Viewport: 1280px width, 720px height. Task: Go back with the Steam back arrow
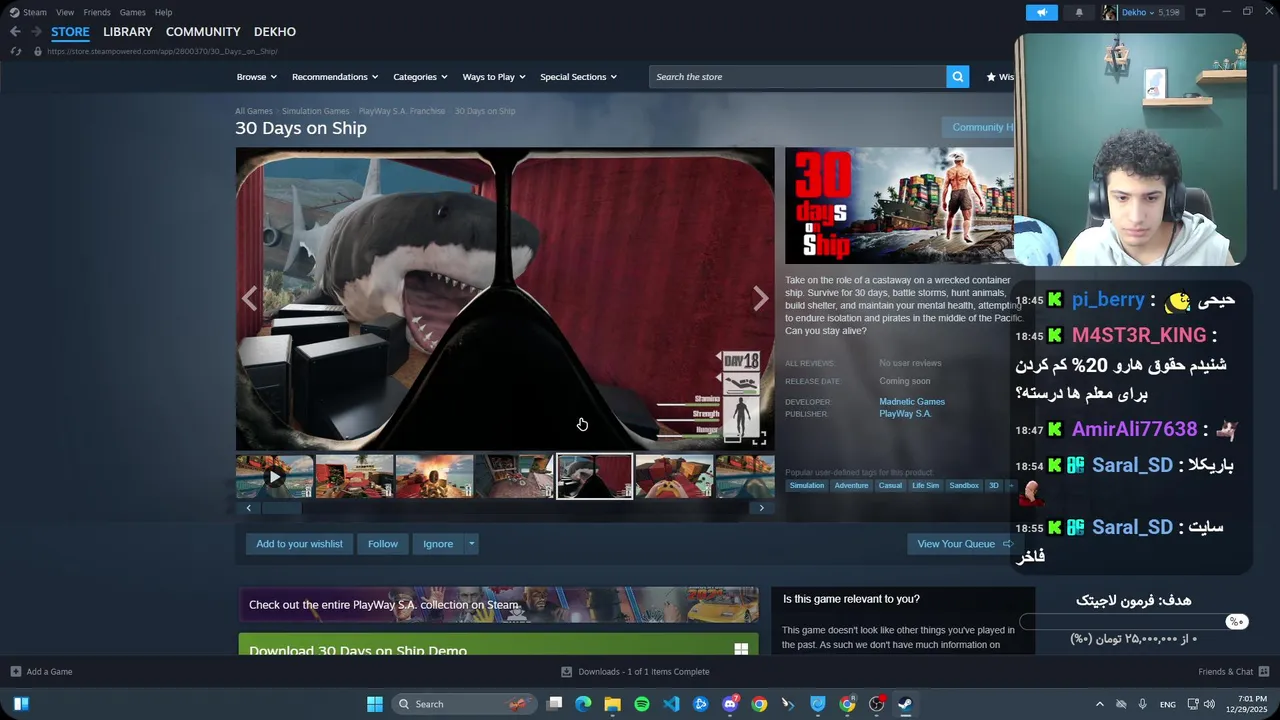[x=15, y=32]
